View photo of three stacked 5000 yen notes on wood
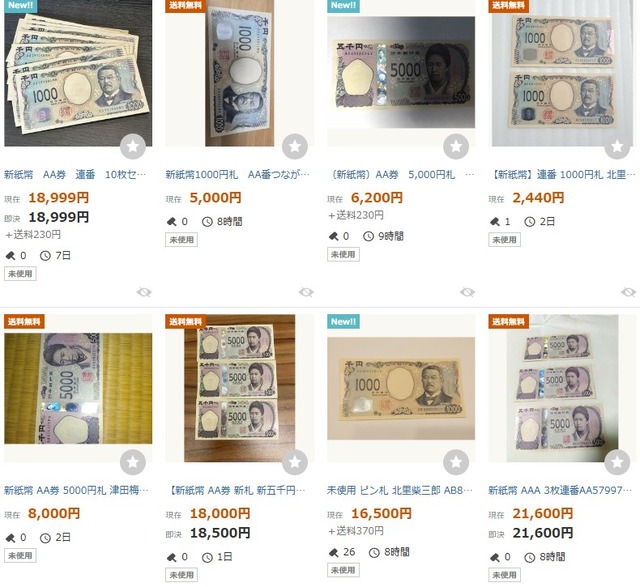 tap(240, 388)
